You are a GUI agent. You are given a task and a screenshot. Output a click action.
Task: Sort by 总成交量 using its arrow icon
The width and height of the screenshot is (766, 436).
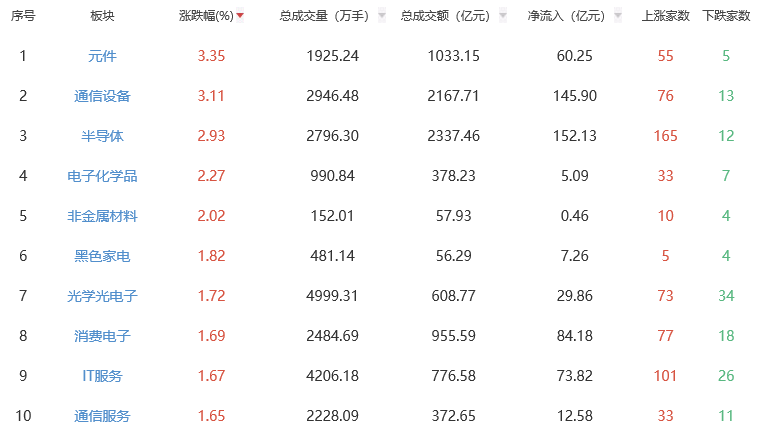382,17
